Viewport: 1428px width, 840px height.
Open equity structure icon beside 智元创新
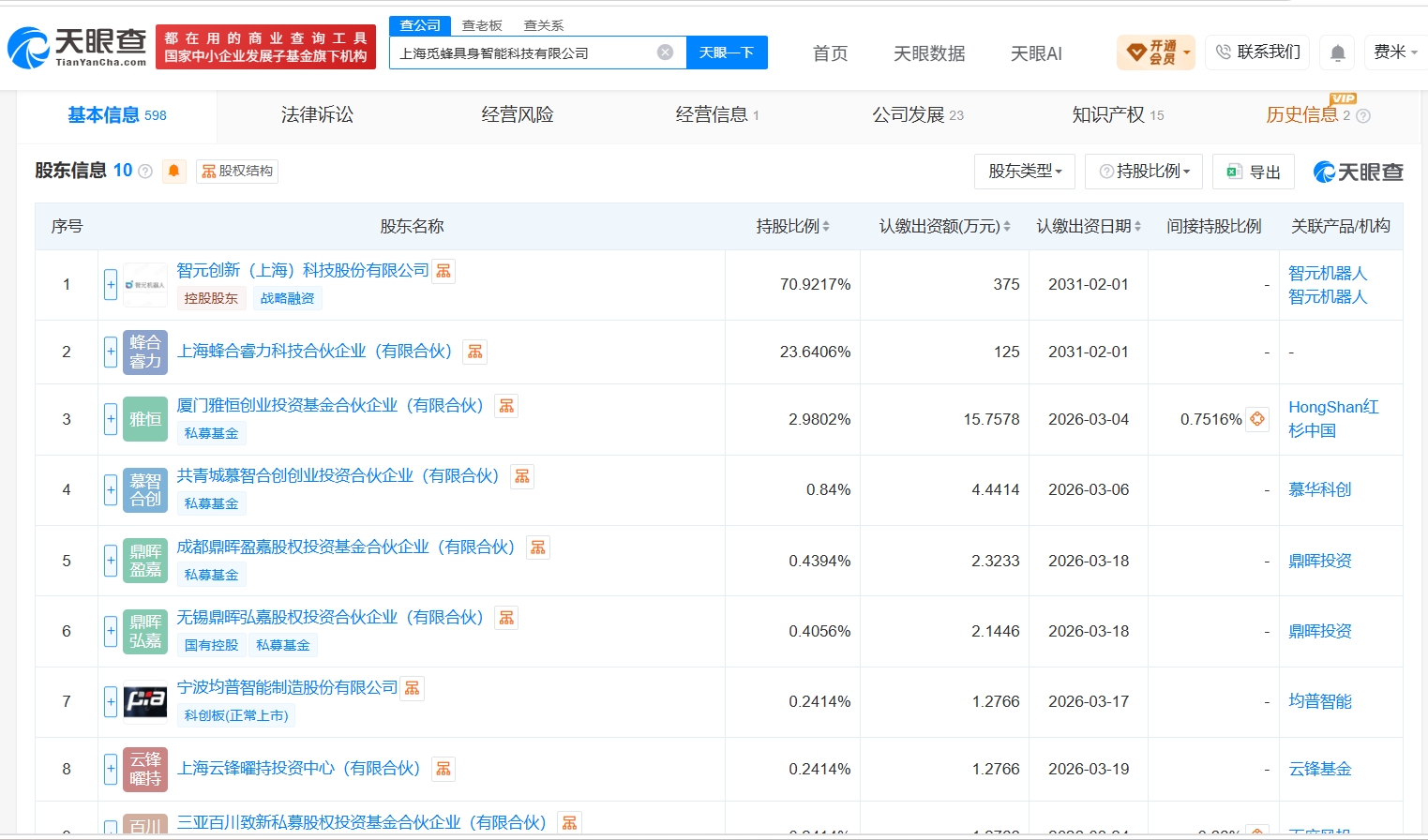click(x=443, y=271)
